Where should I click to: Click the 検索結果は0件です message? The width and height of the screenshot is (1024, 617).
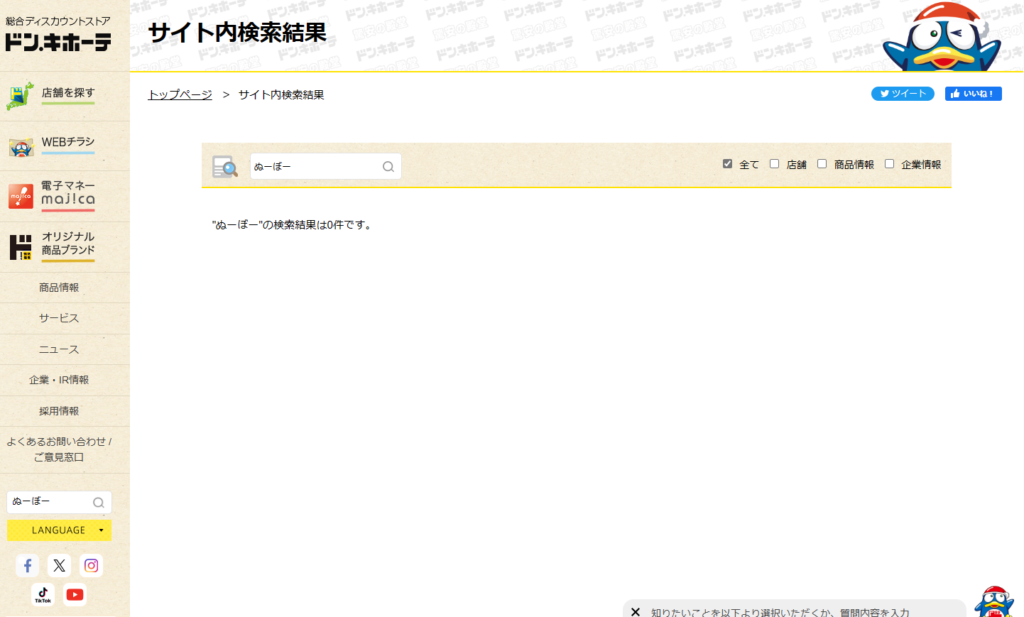(x=293, y=225)
